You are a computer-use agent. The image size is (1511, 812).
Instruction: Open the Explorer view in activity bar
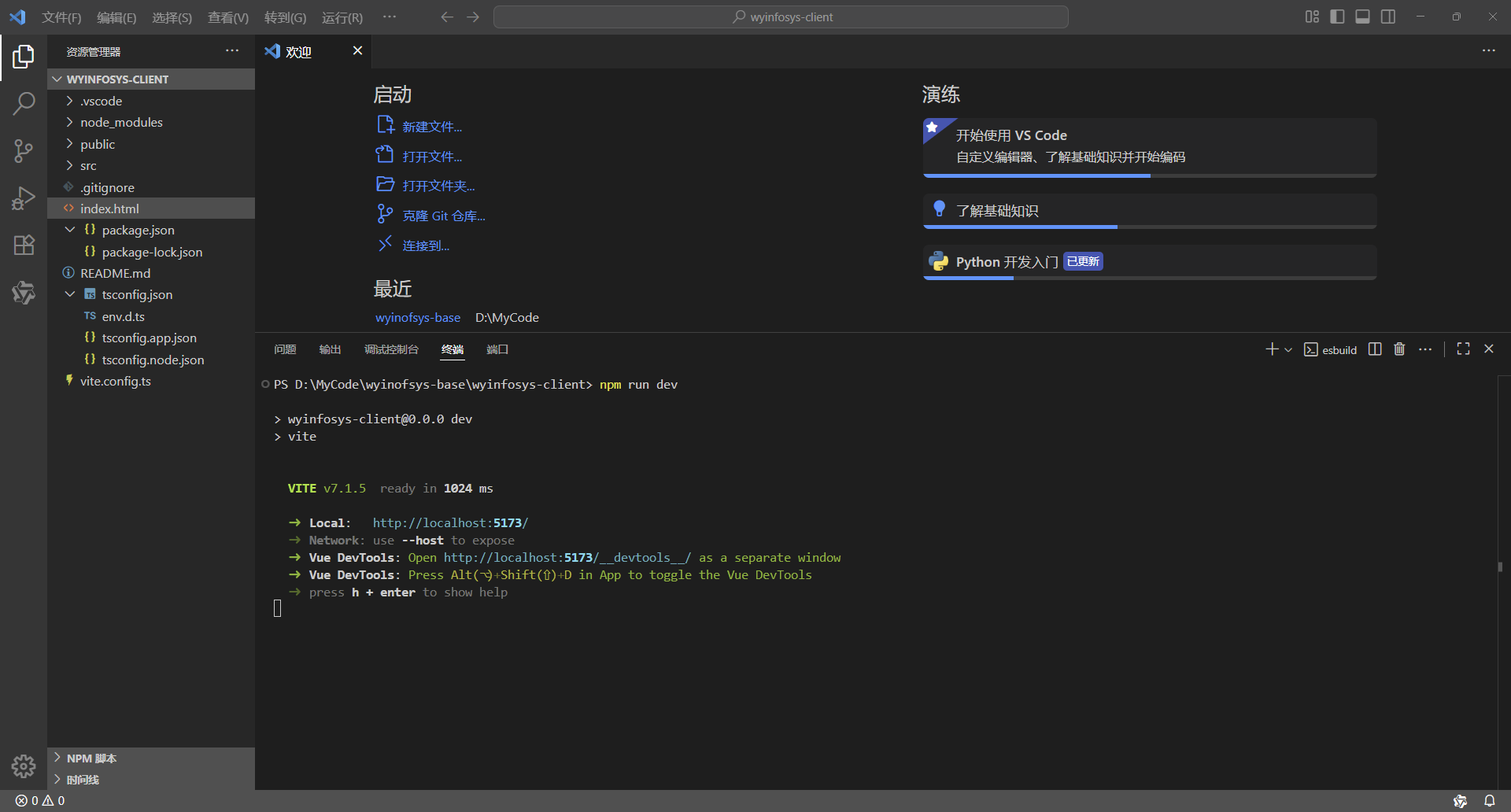(24, 57)
